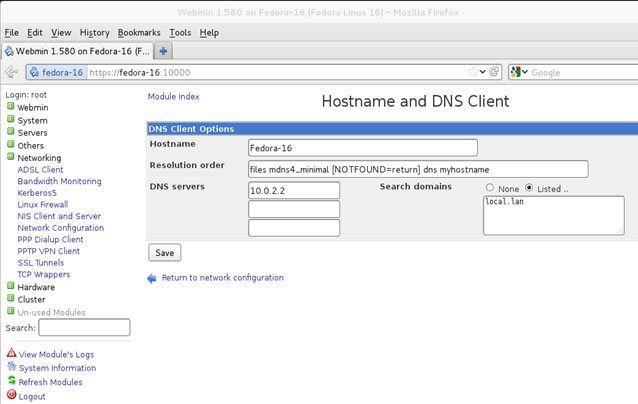Focus the third empty DNS server field

coord(294,228)
